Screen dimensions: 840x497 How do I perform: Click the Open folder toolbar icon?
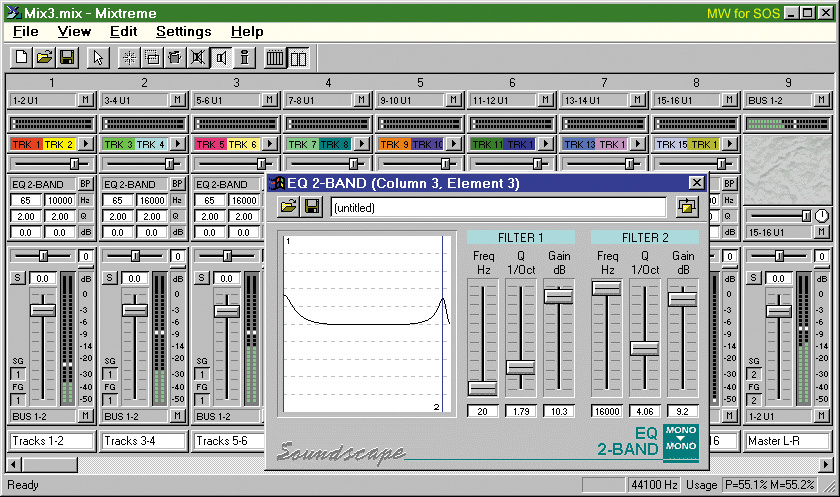pos(45,58)
